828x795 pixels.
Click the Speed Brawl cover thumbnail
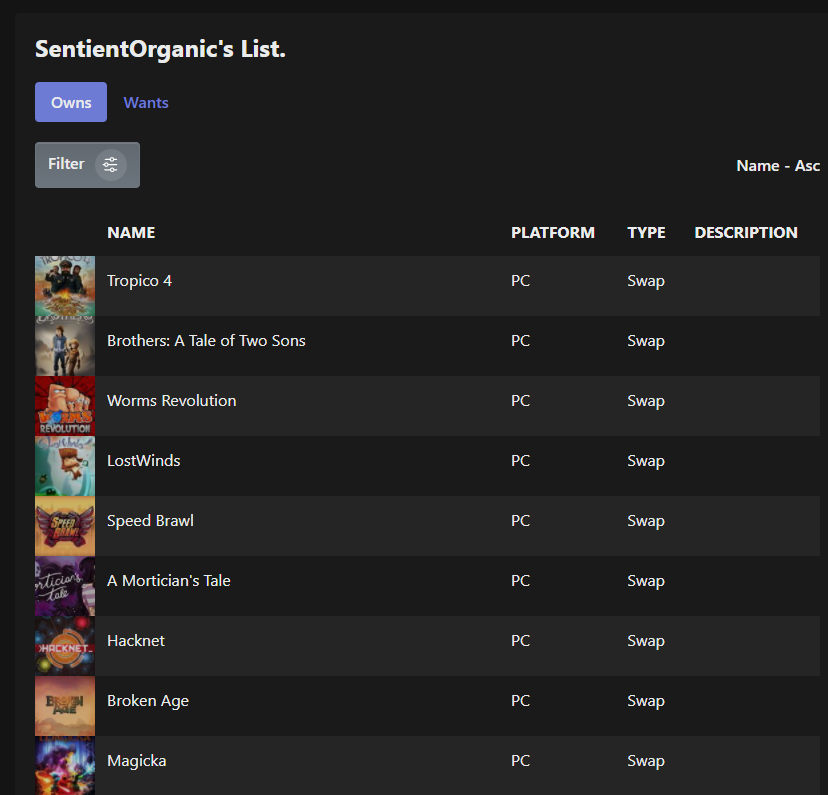[x=65, y=526]
